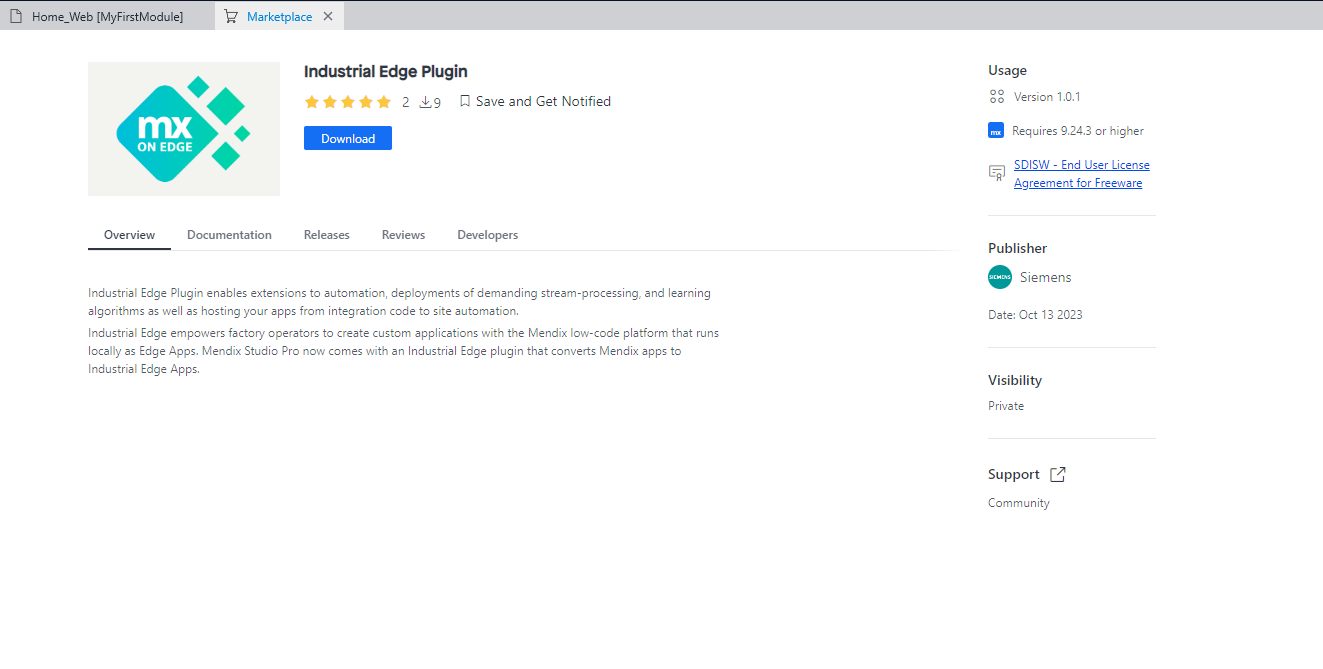Viewport: 1323px width, 669px height.
Task: Click the bookmark icon beside Save and Get Notified
Action: [x=465, y=101]
